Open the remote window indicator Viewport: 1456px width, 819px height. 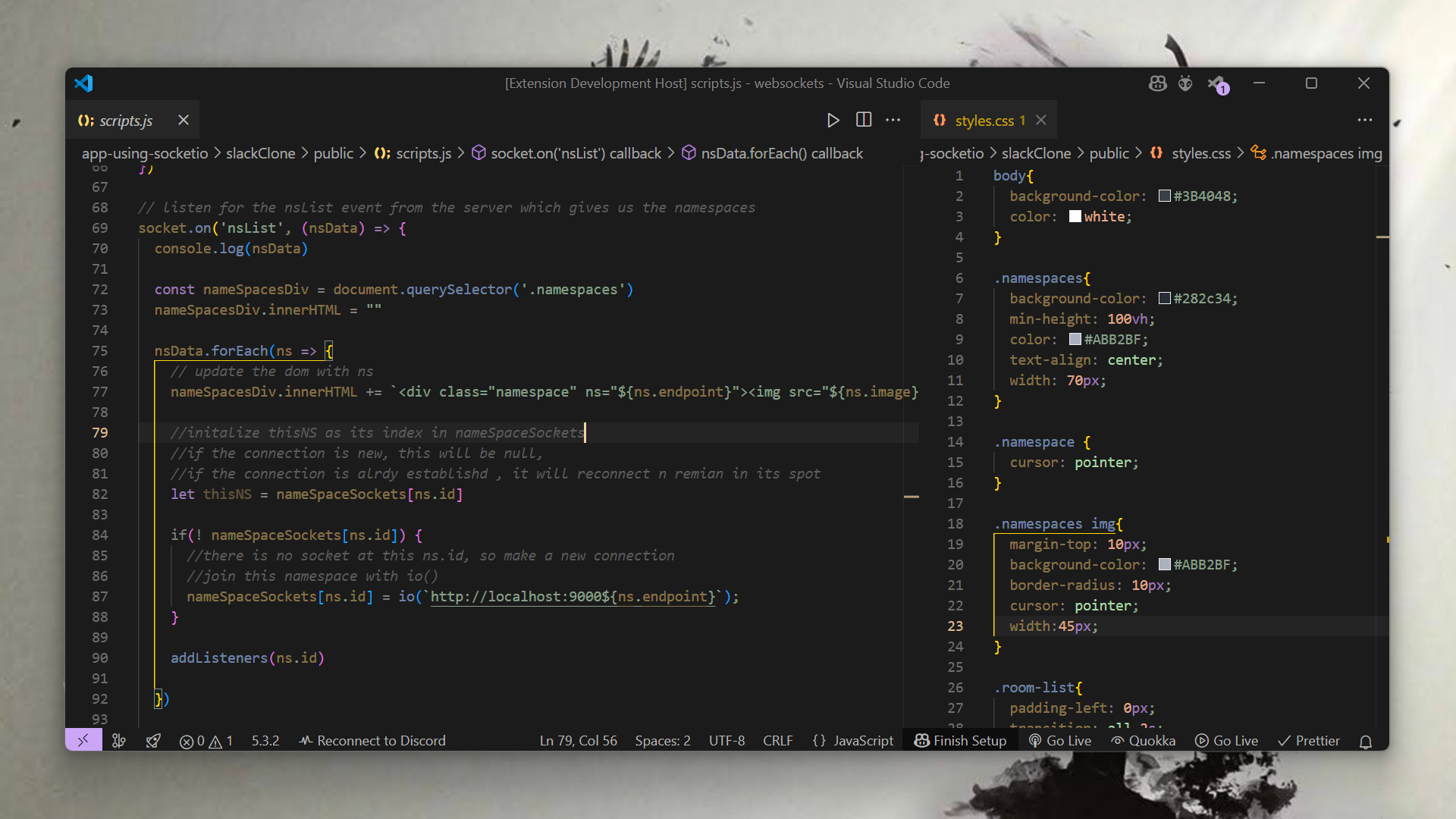point(83,740)
